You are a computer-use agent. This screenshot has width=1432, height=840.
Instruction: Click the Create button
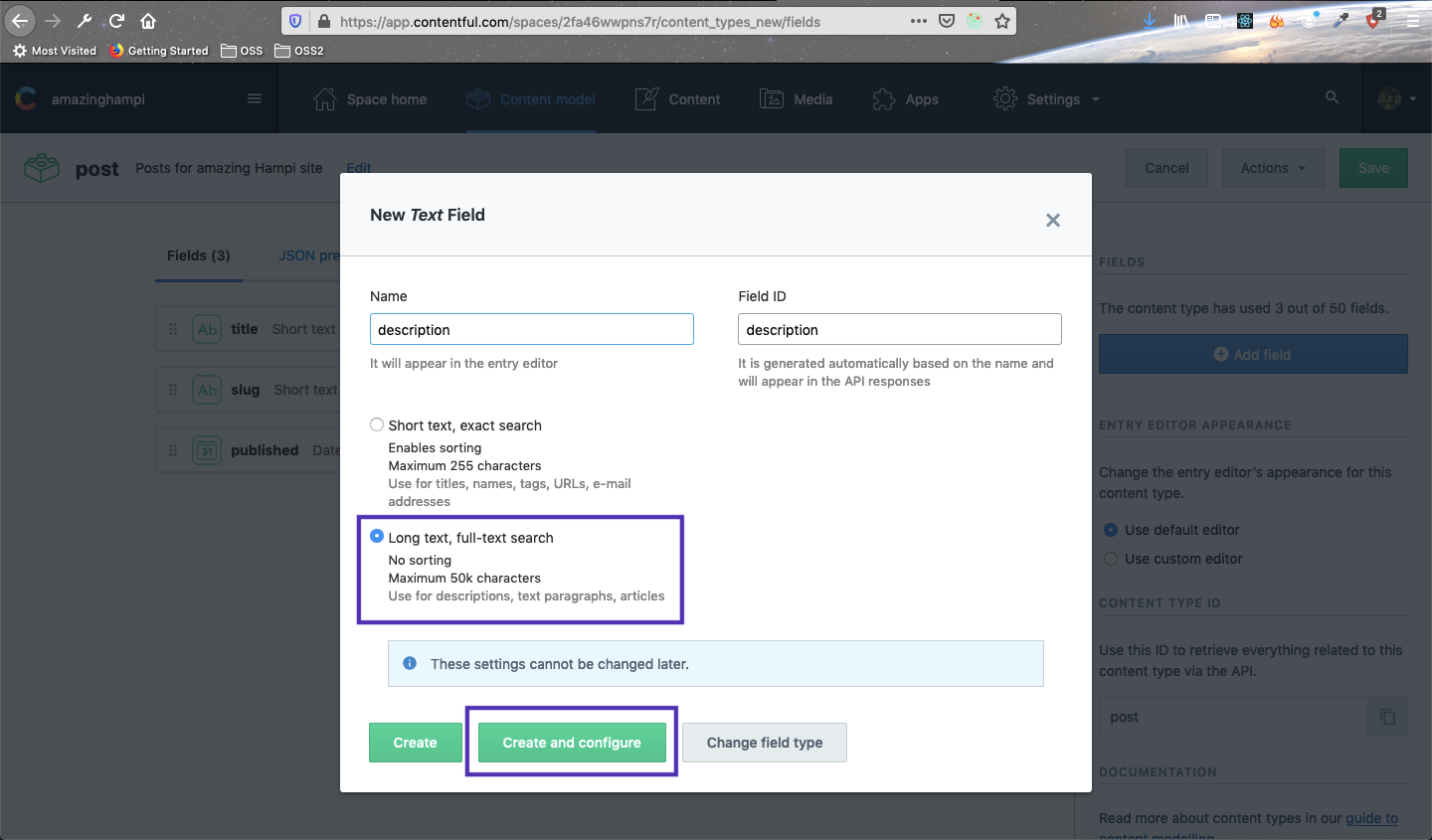(416, 743)
